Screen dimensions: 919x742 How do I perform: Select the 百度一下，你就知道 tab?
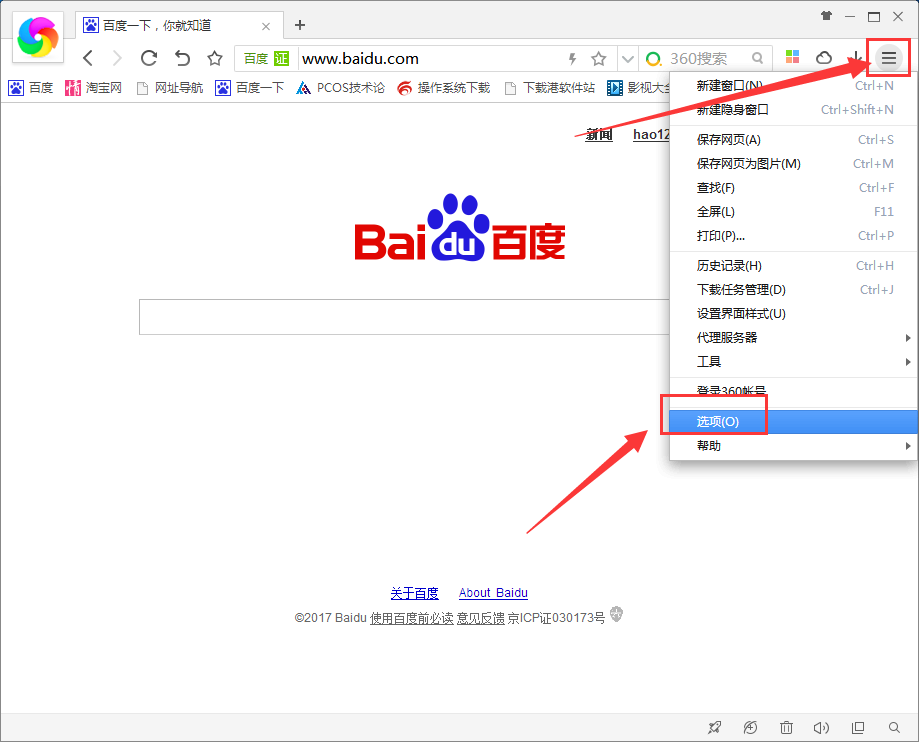coord(179,25)
